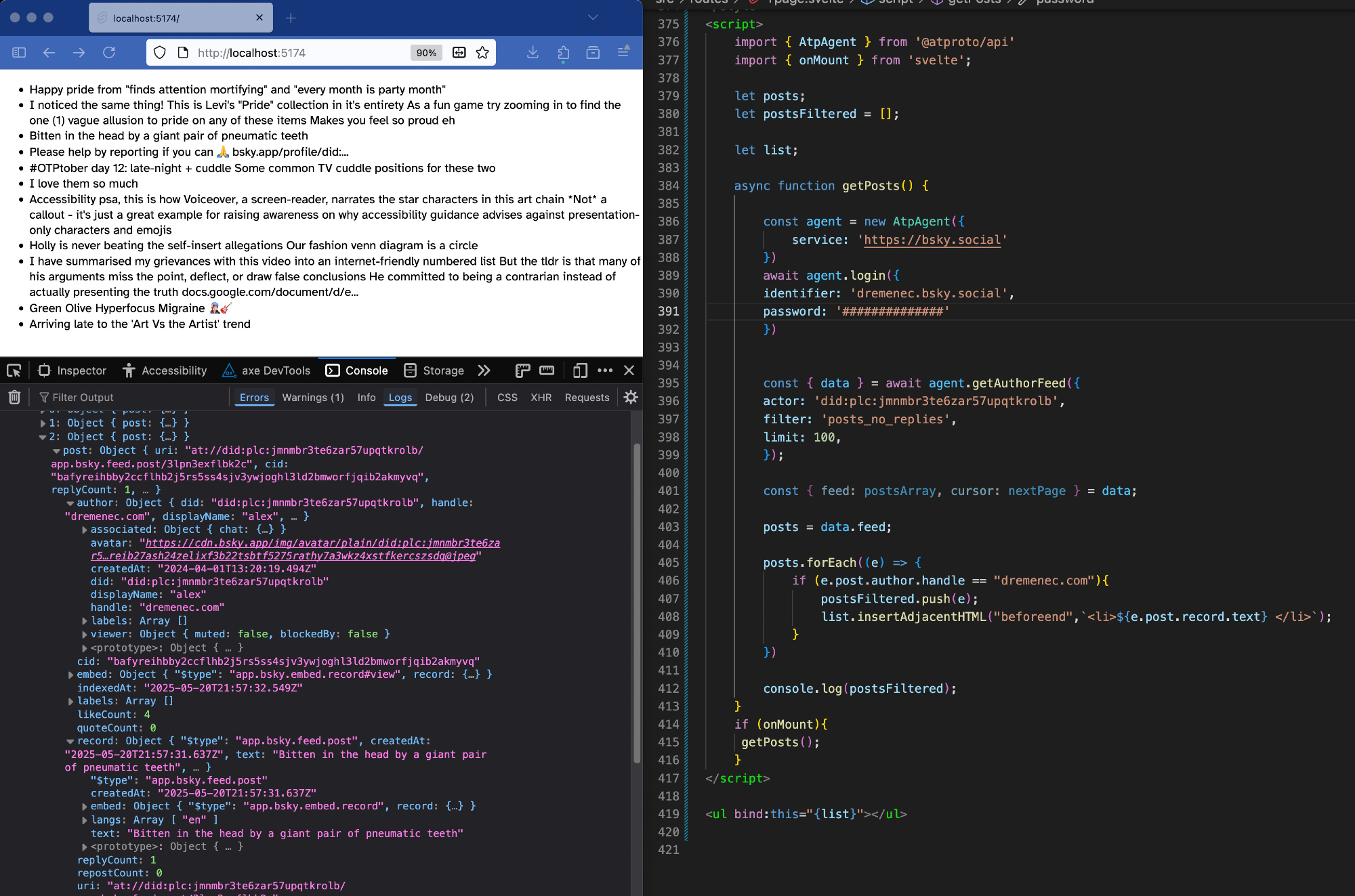
Task: Open console settings gear icon
Action: click(631, 398)
